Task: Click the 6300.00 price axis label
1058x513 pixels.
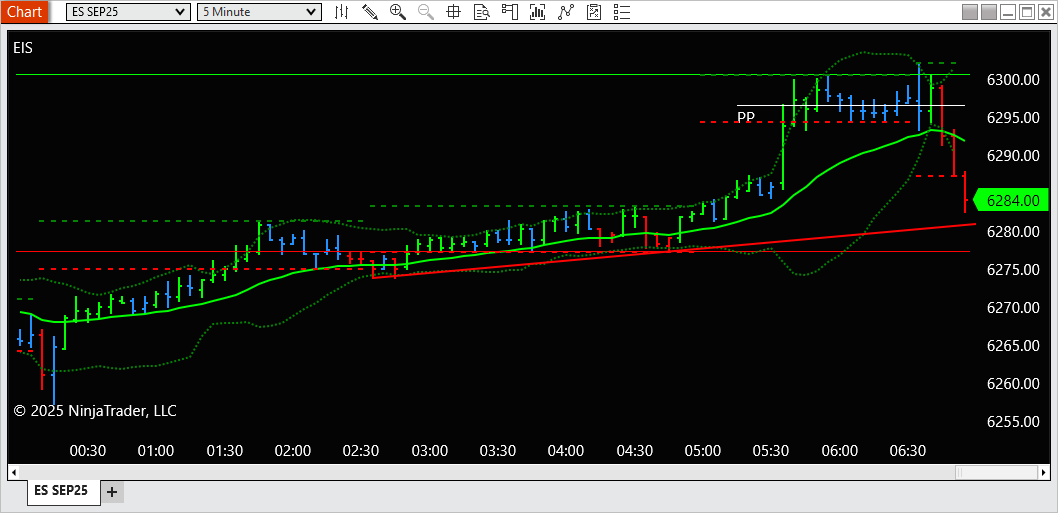Action: (x=1013, y=80)
